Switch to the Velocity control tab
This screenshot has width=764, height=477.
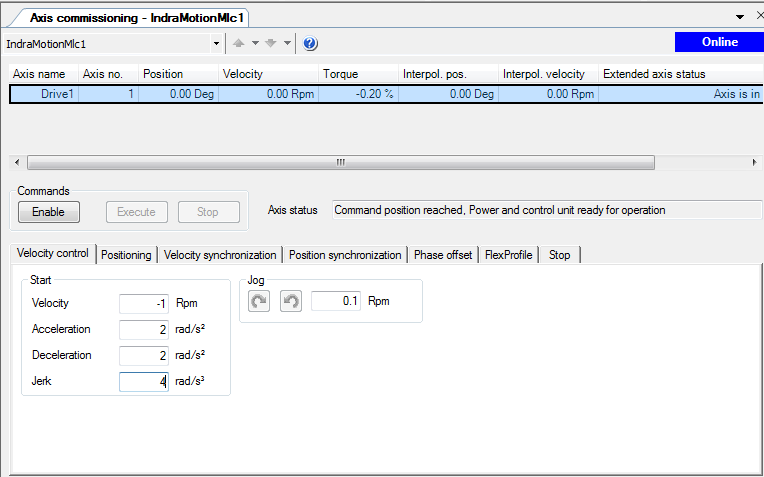click(x=53, y=253)
